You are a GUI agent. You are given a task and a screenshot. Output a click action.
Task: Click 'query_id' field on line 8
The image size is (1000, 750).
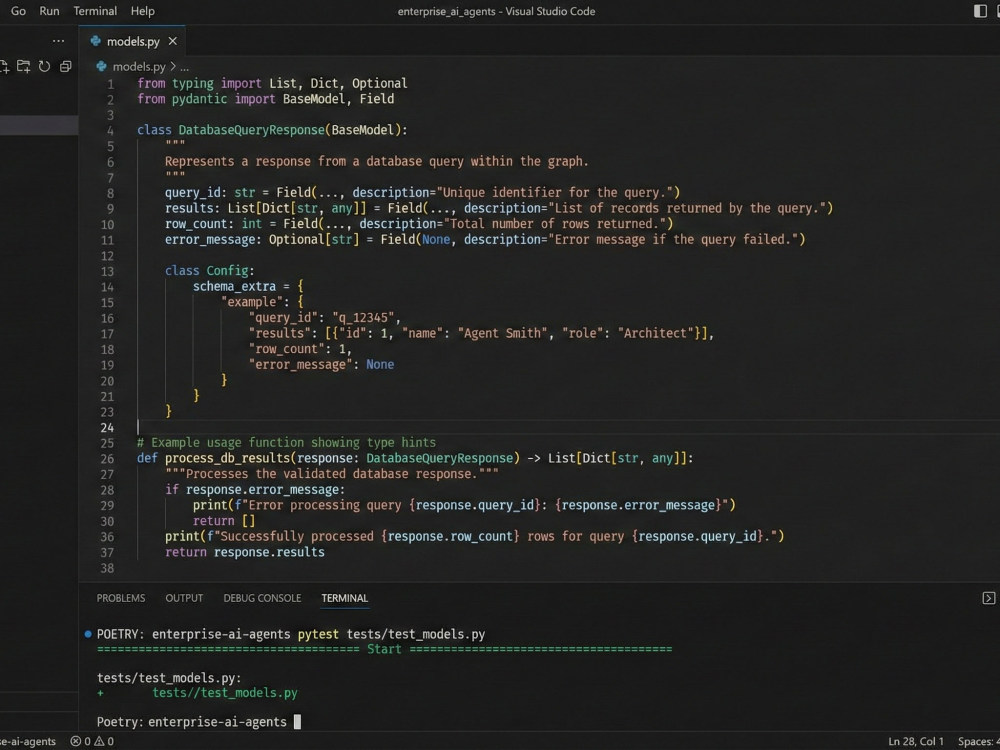pyautogui.click(x=193, y=193)
